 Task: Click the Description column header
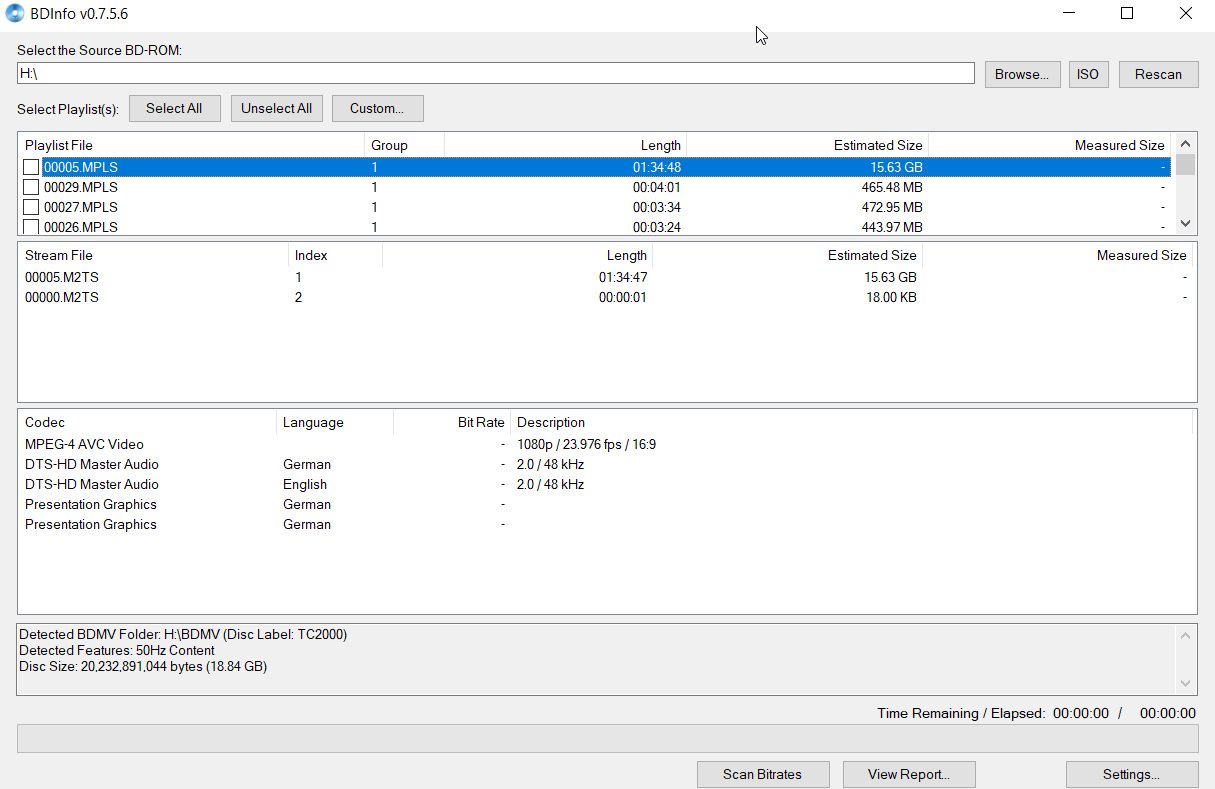851,422
